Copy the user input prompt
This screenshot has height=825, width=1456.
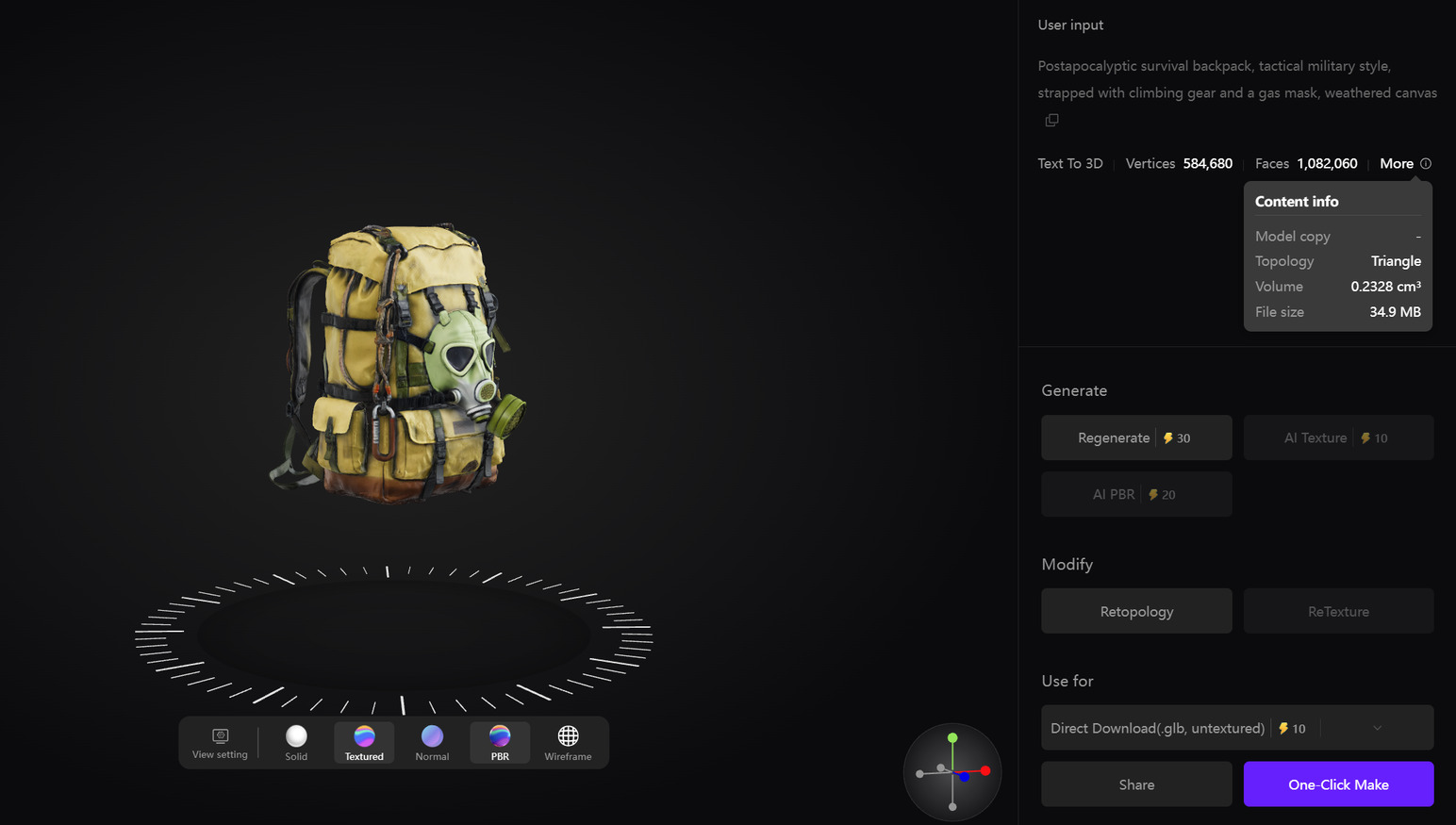click(1051, 120)
